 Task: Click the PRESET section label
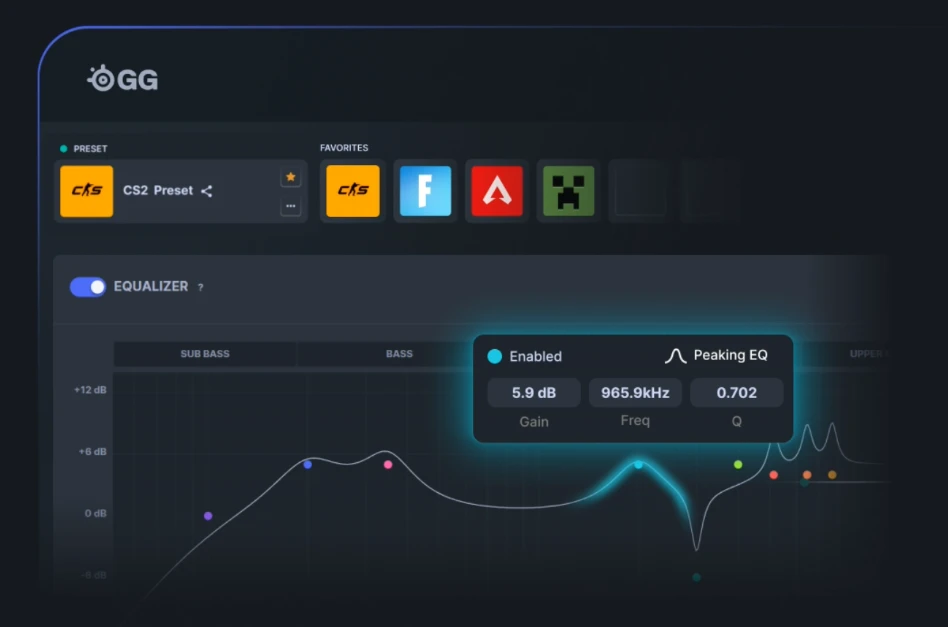click(90, 149)
